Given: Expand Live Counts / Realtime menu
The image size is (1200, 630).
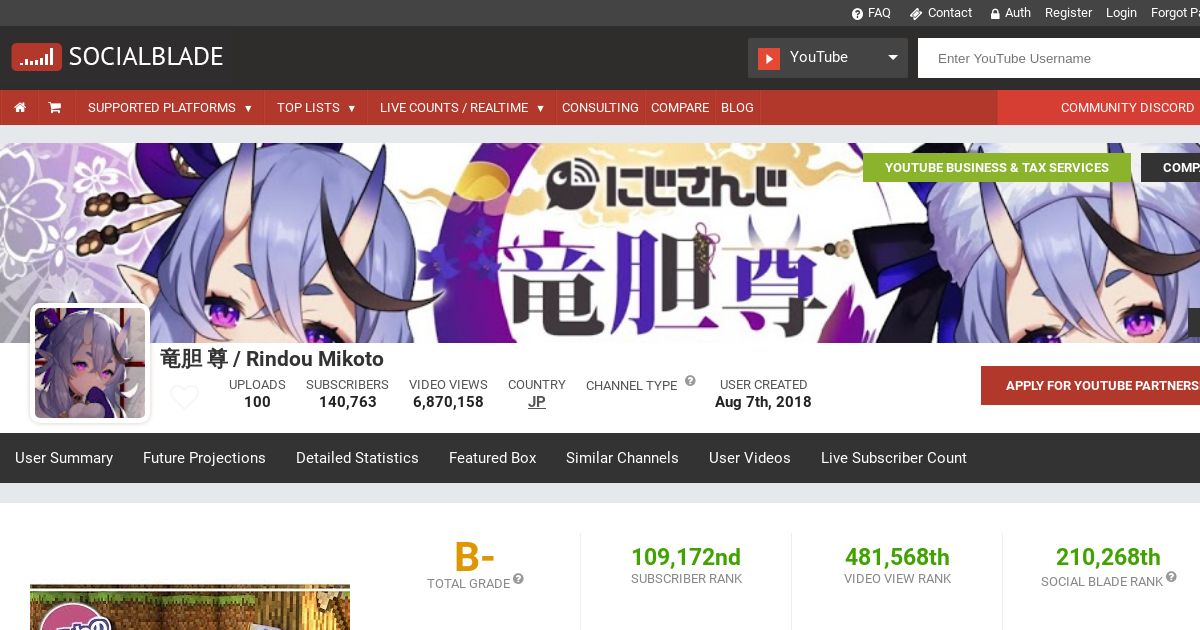Looking at the screenshot, I should (462, 108).
